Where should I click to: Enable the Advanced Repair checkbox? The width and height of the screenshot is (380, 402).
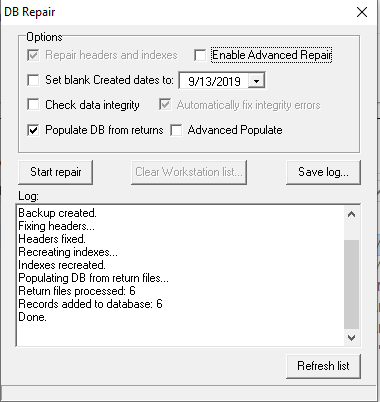[200, 55]
